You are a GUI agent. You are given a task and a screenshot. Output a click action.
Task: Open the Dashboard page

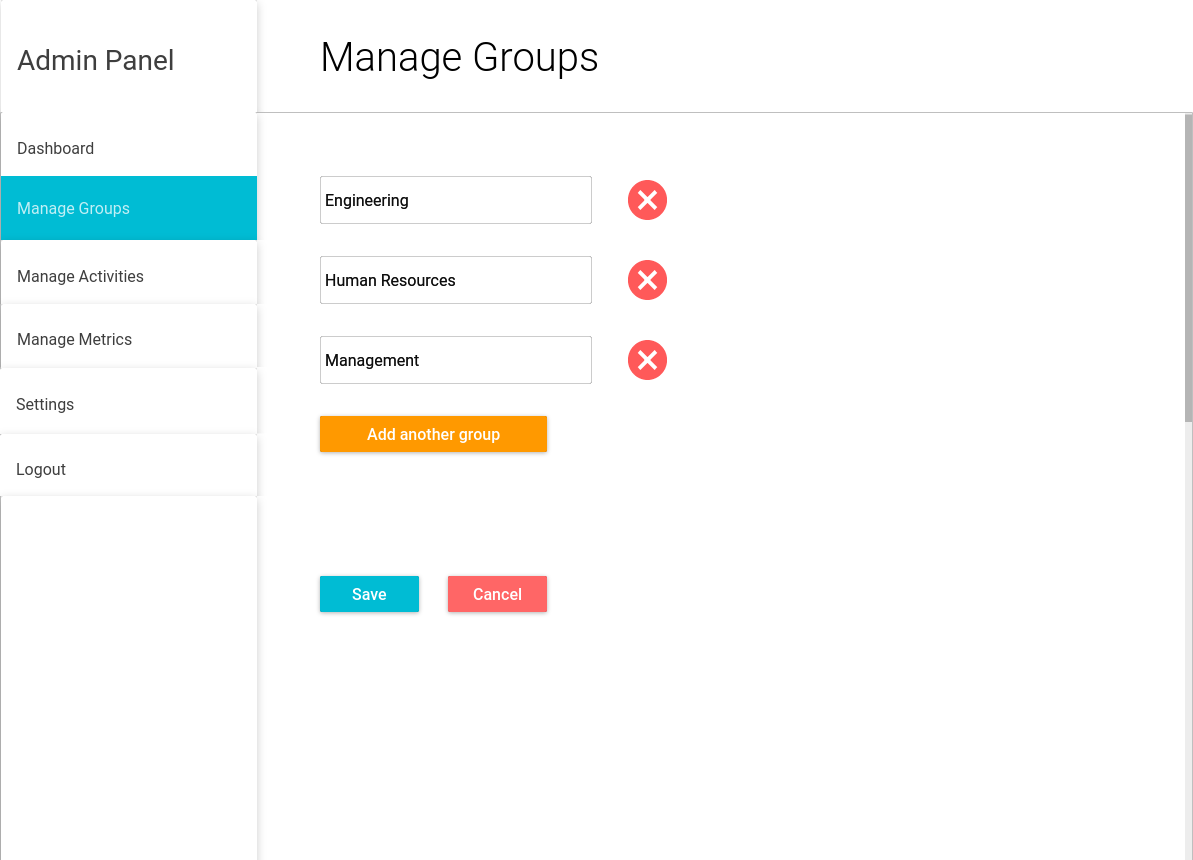click(56, 148)
